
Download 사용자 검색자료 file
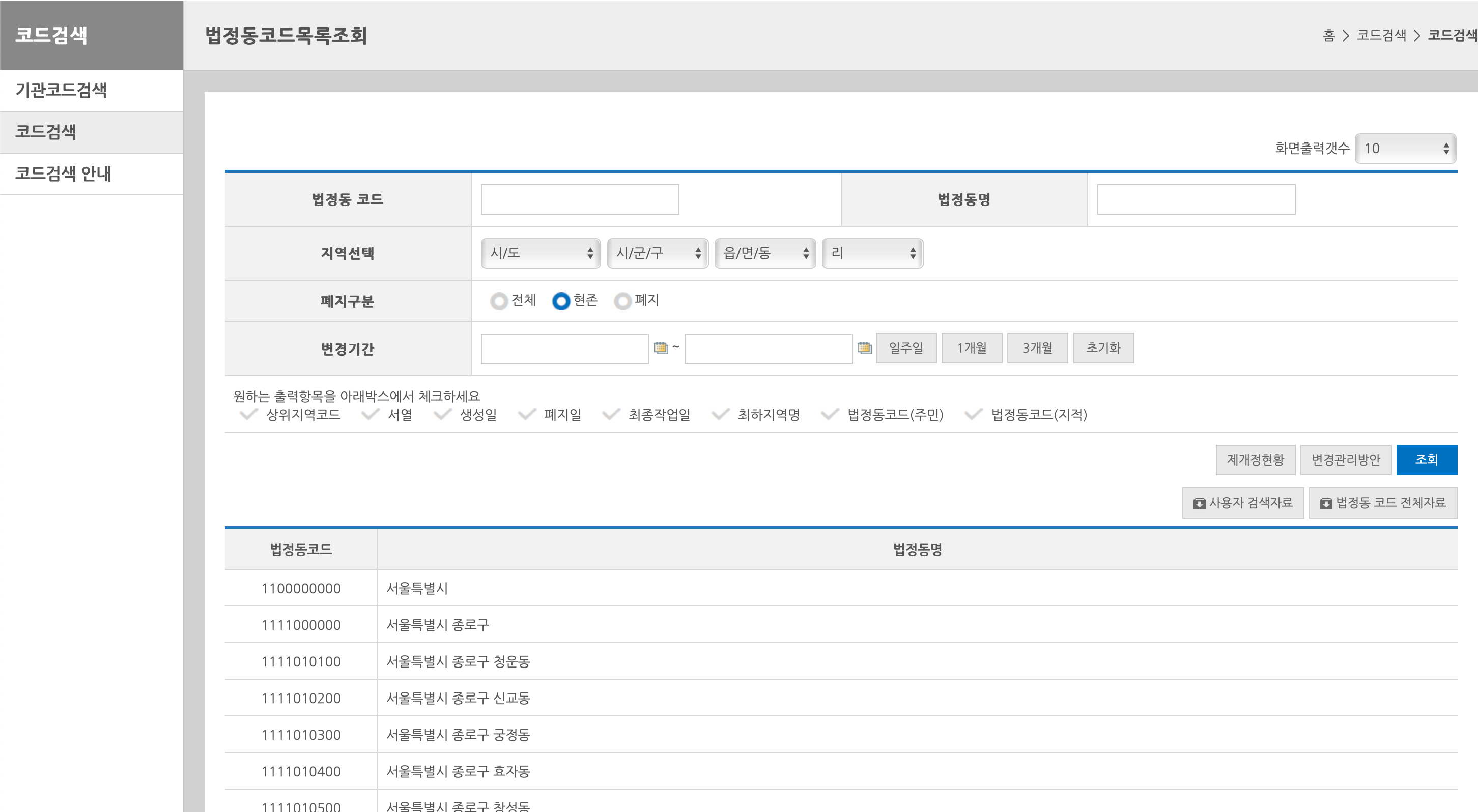[1243, 503]
